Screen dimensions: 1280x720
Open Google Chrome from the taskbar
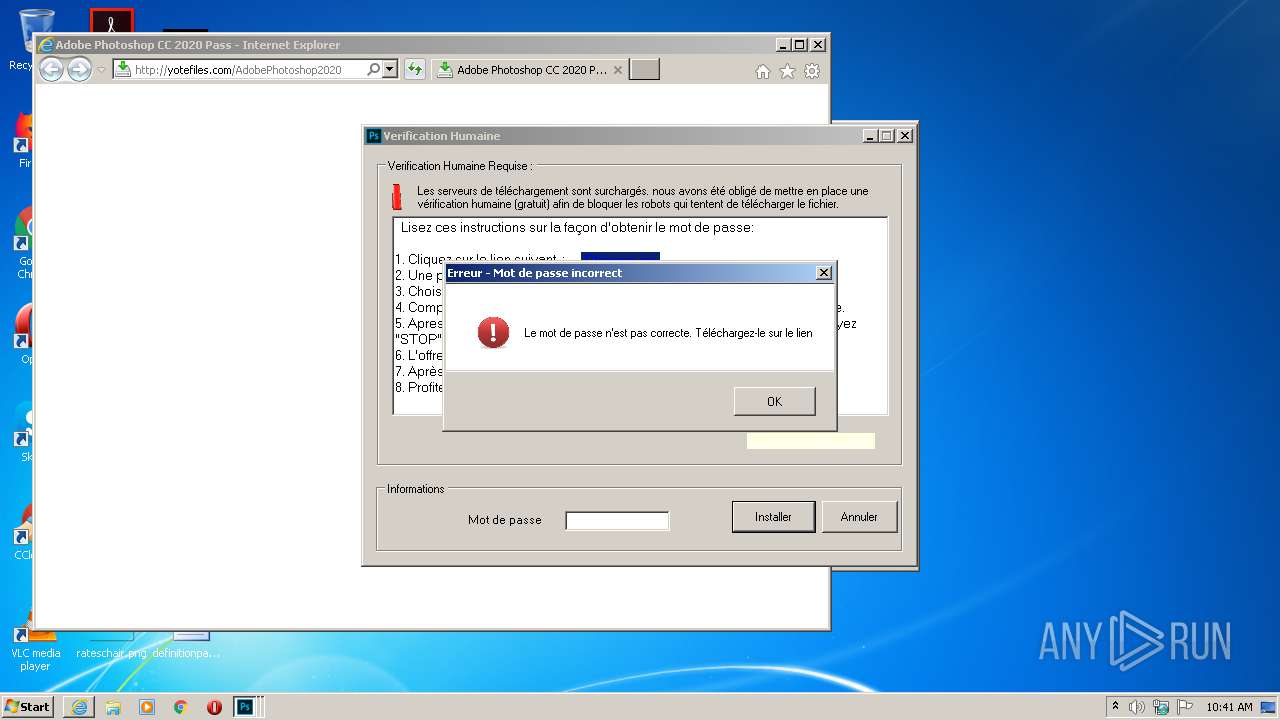[x=181, y=707]
